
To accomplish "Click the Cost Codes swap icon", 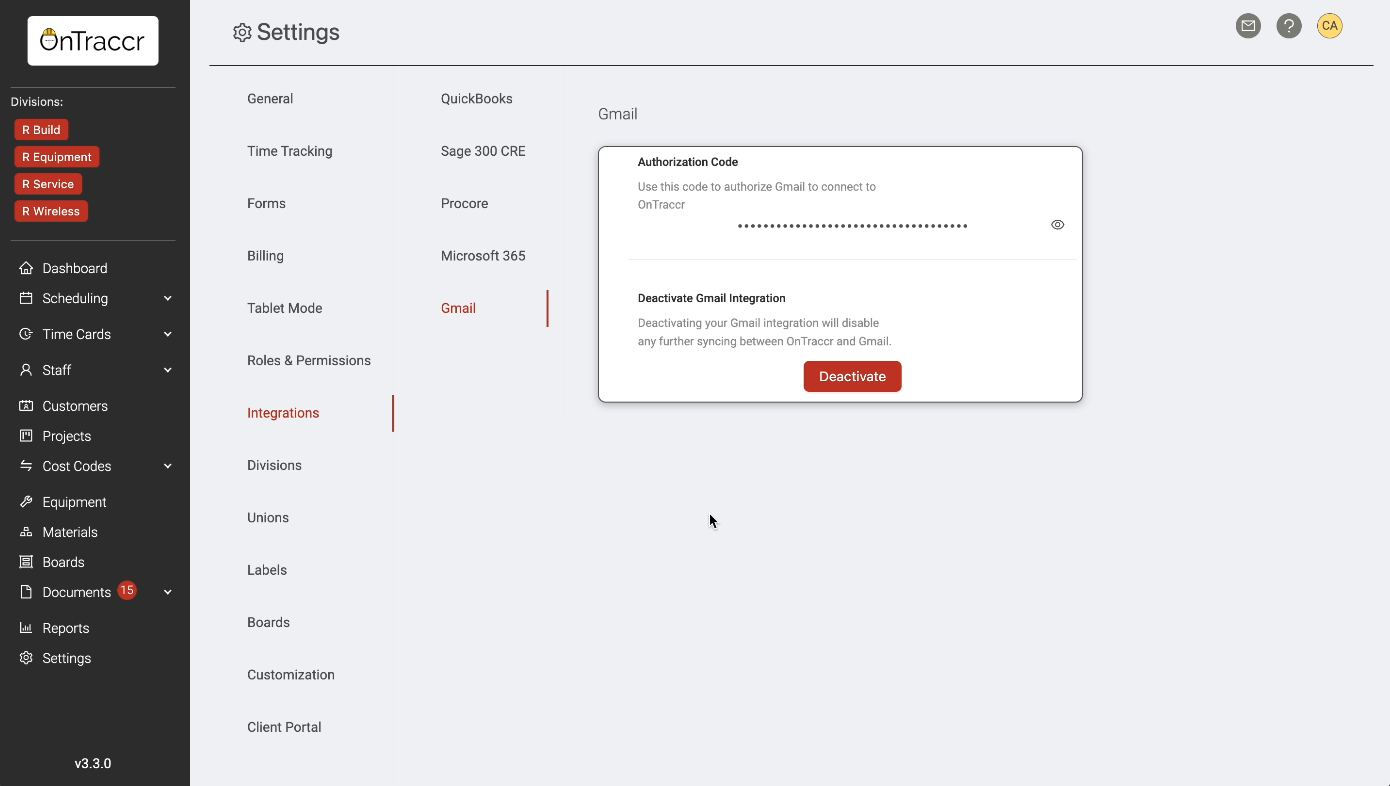I will point(27,466).
